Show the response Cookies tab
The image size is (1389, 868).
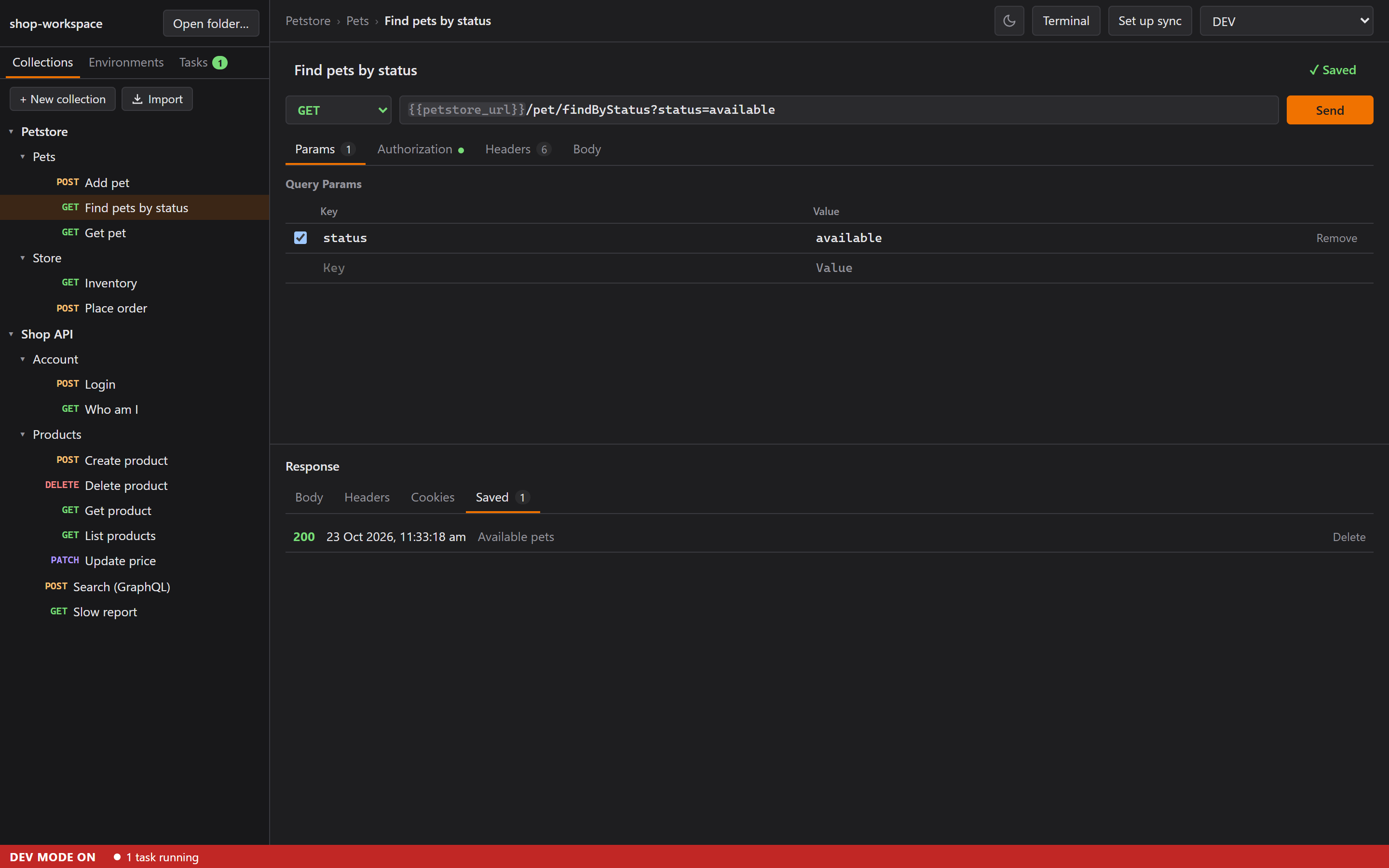coord(432,497)
